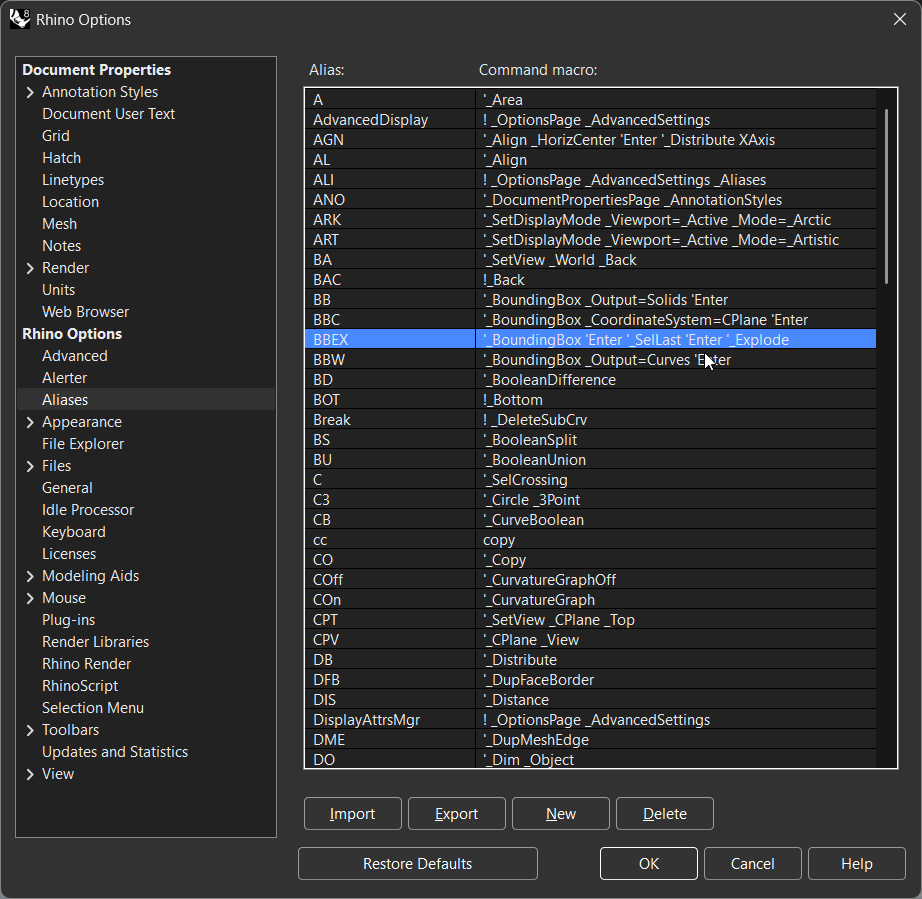
Task: Expand the Annotation Styles tree node
Action: [30, 92]
